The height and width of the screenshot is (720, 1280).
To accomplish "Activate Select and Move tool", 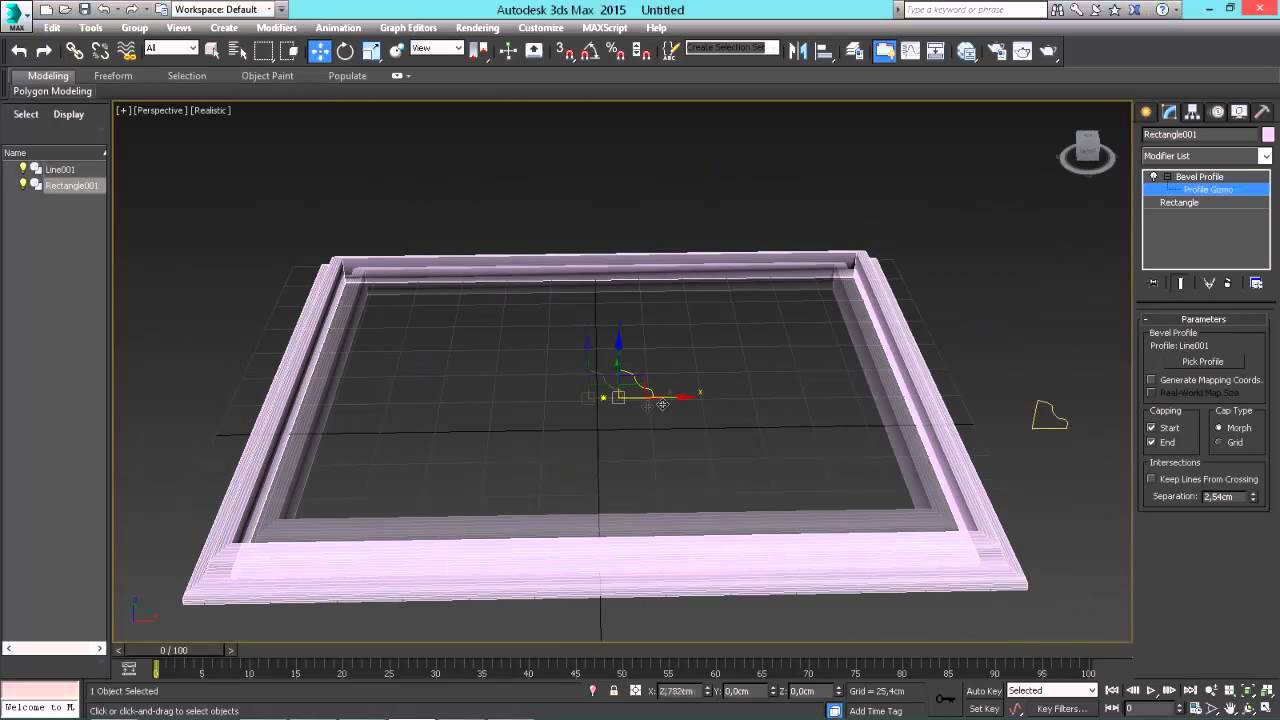I will coord(320,51).
